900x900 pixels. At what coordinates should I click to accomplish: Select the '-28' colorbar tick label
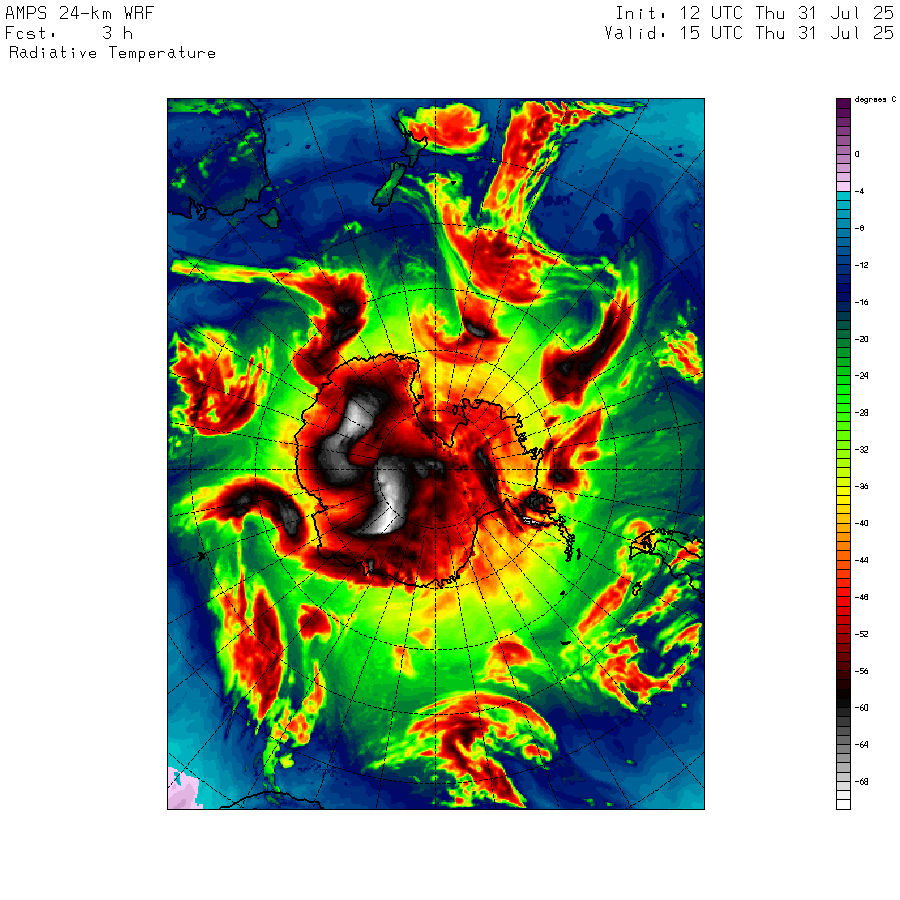862,413
